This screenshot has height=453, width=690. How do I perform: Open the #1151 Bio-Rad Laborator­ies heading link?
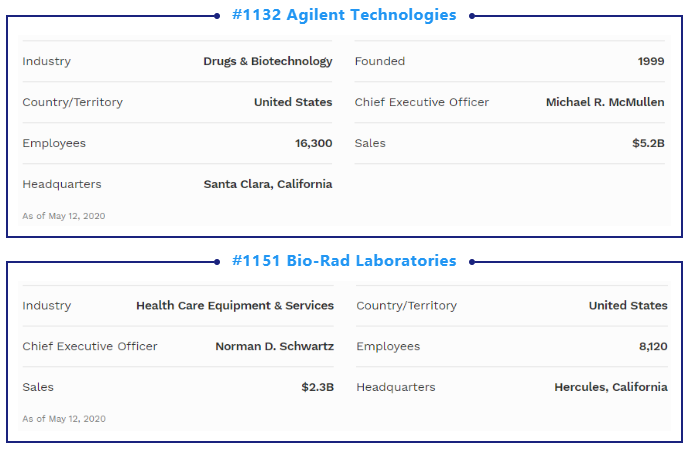tap(344, 261)
